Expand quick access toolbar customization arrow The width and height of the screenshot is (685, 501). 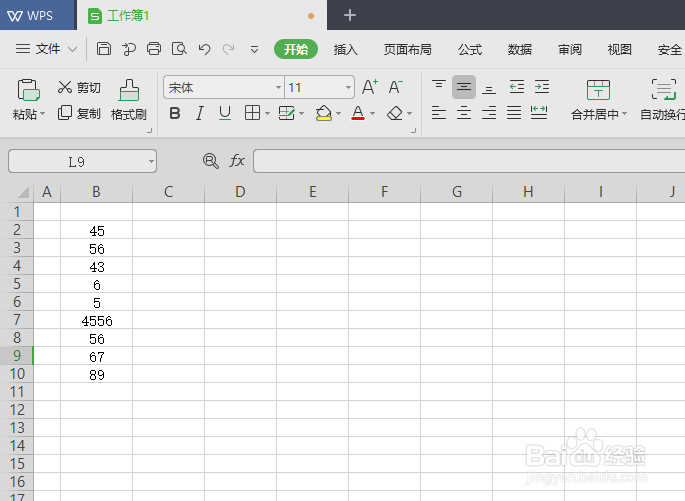click(254, 49)
